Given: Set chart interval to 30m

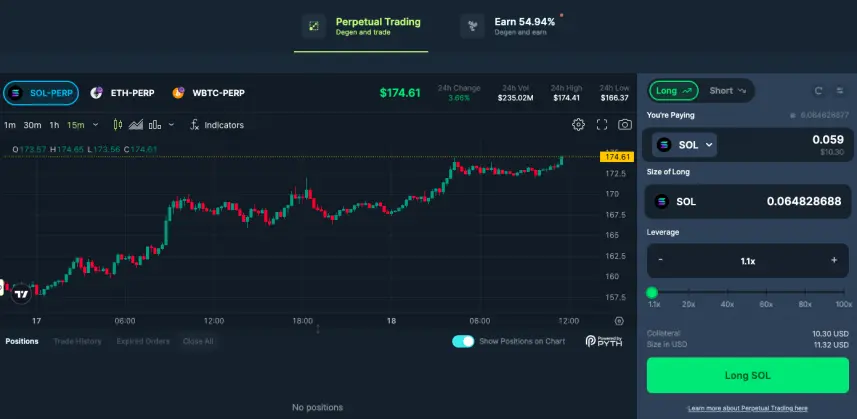Looking at the screenshot, I should coord(32,125).
